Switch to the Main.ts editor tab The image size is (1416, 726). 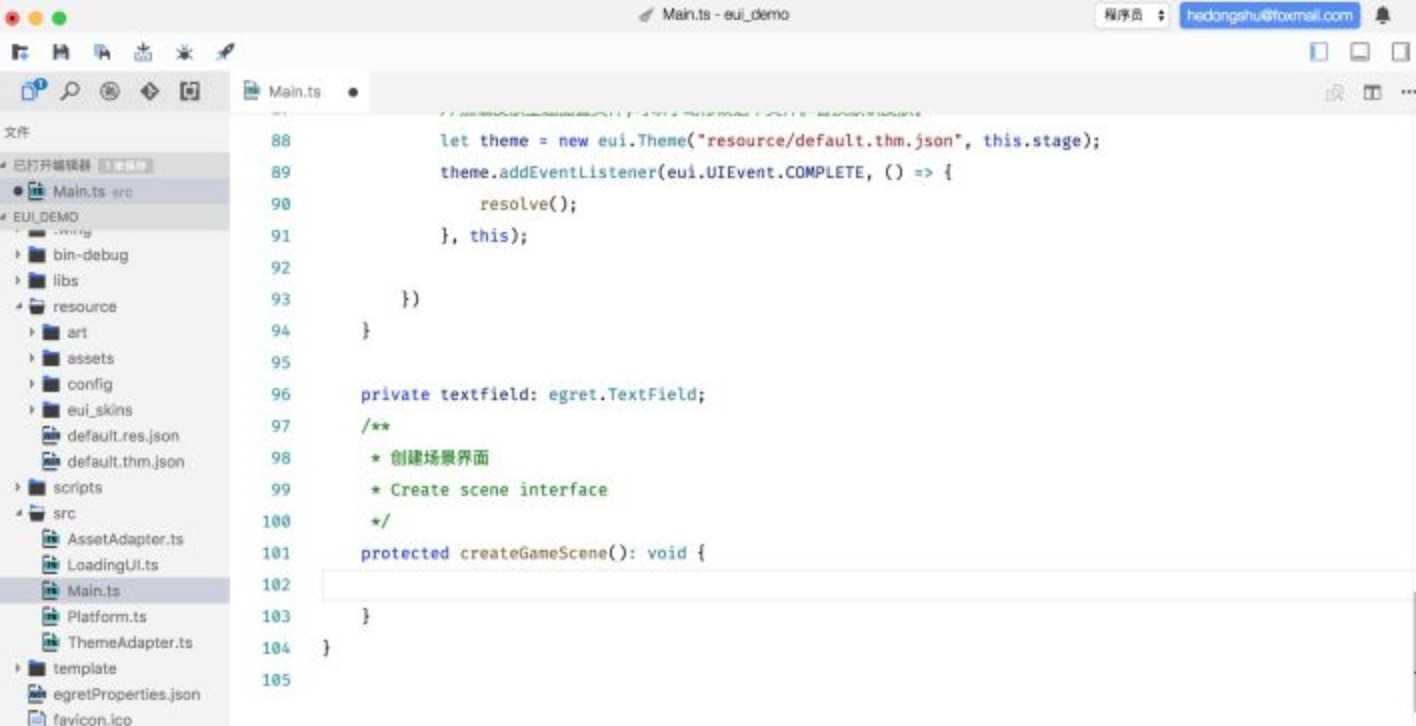click(x=300, y=92)
